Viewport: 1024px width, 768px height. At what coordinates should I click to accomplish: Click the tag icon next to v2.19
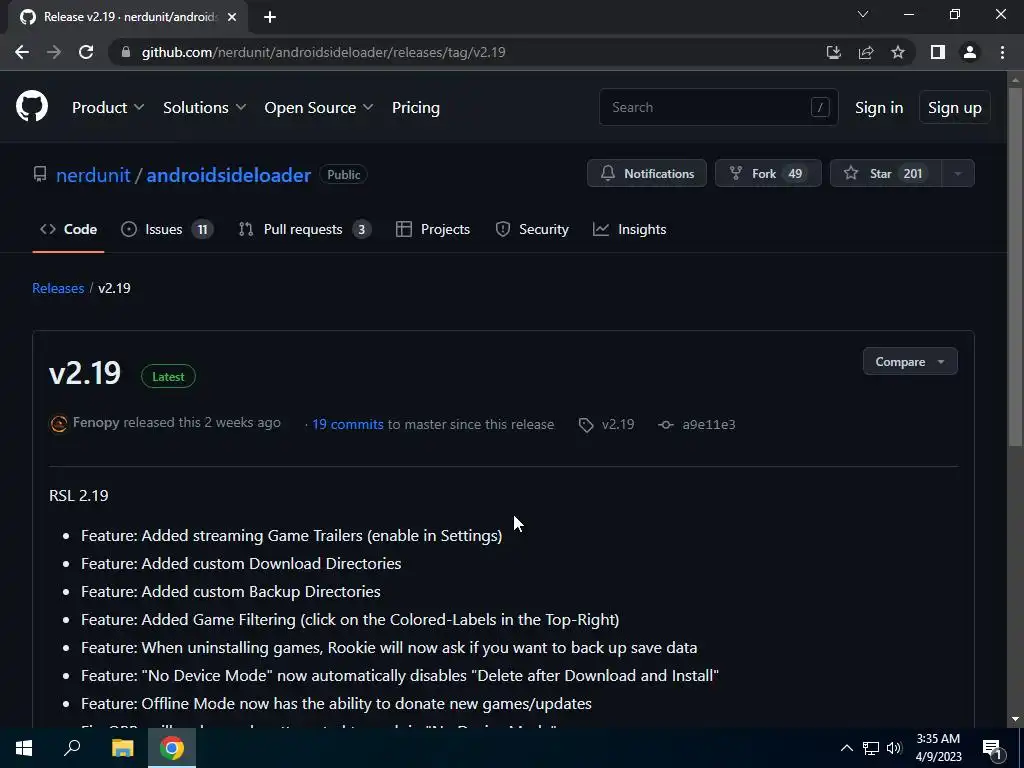[586, 425]
